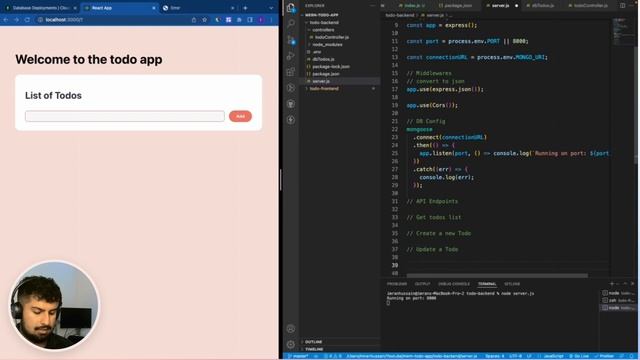Open the browser three-dot menu
The width and height of the screenshot is (640, 360).
coord(271,20)
